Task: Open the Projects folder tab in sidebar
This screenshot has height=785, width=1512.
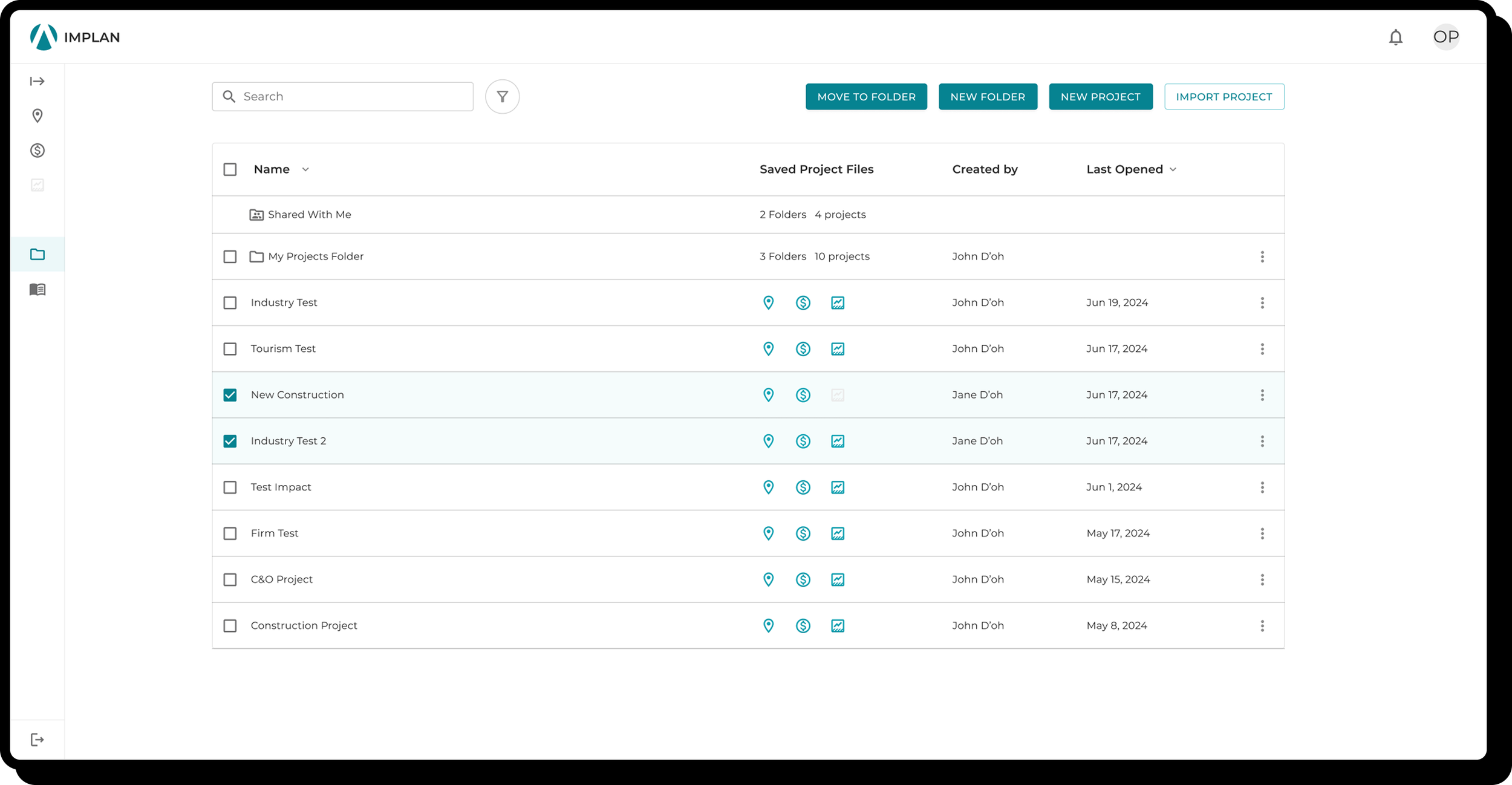Action: click(x=37, y=254)
